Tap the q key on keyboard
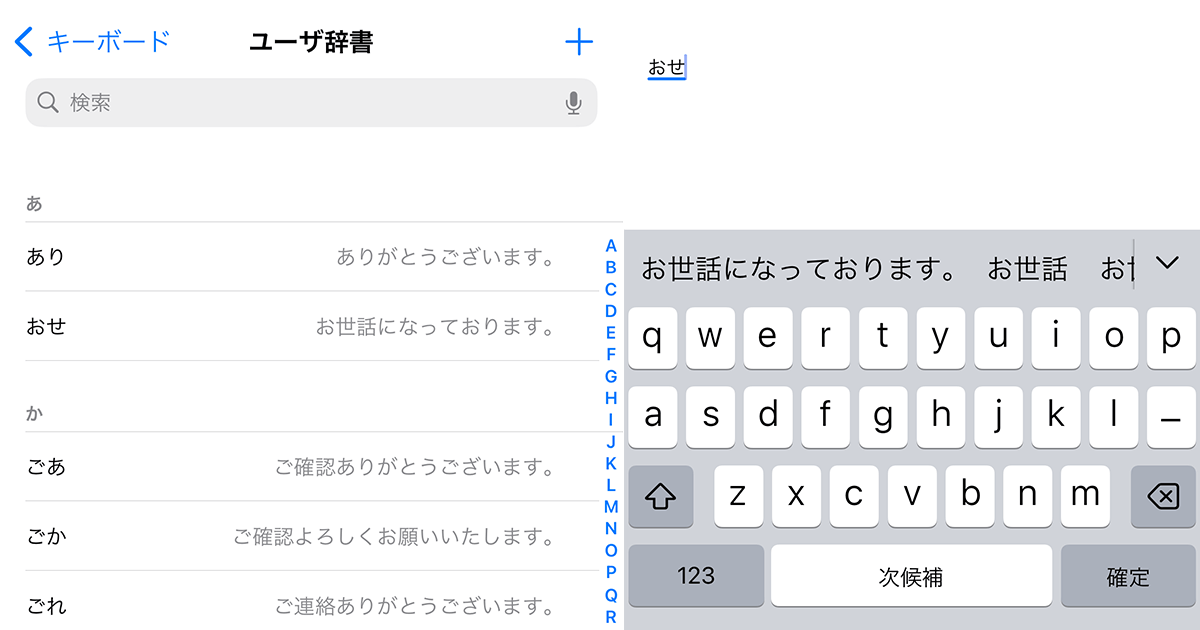 click(652, 338)
